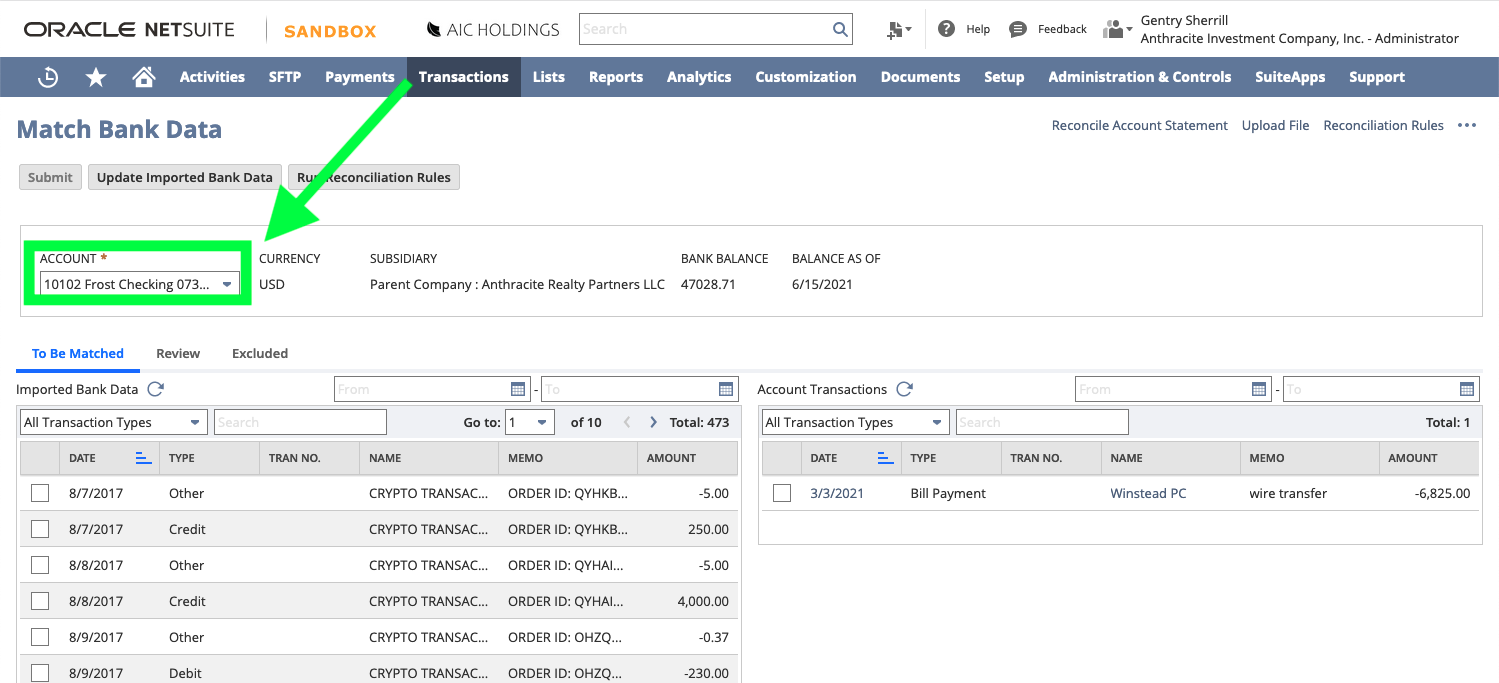Open the Lists menu
The image size is (1499, 683).
point(549,77)
